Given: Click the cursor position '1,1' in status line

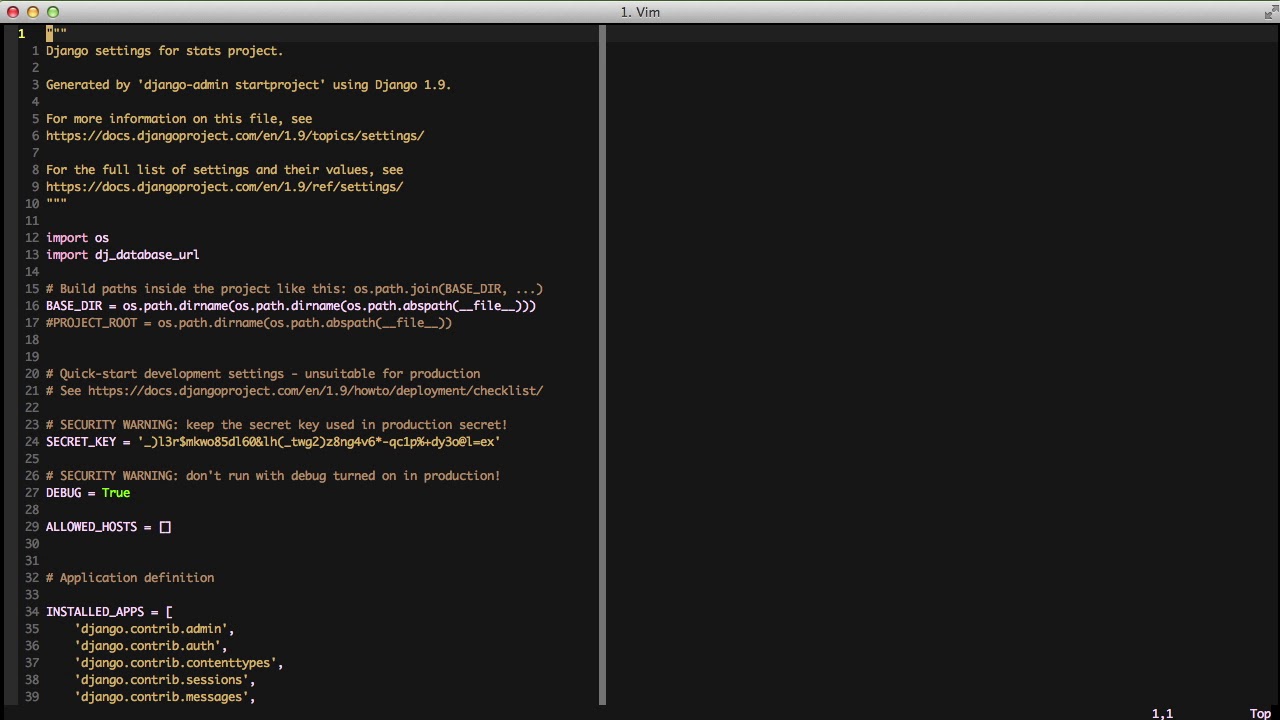Looking at the screenshot, I should pyautogui.click(x=1162, y=714).
